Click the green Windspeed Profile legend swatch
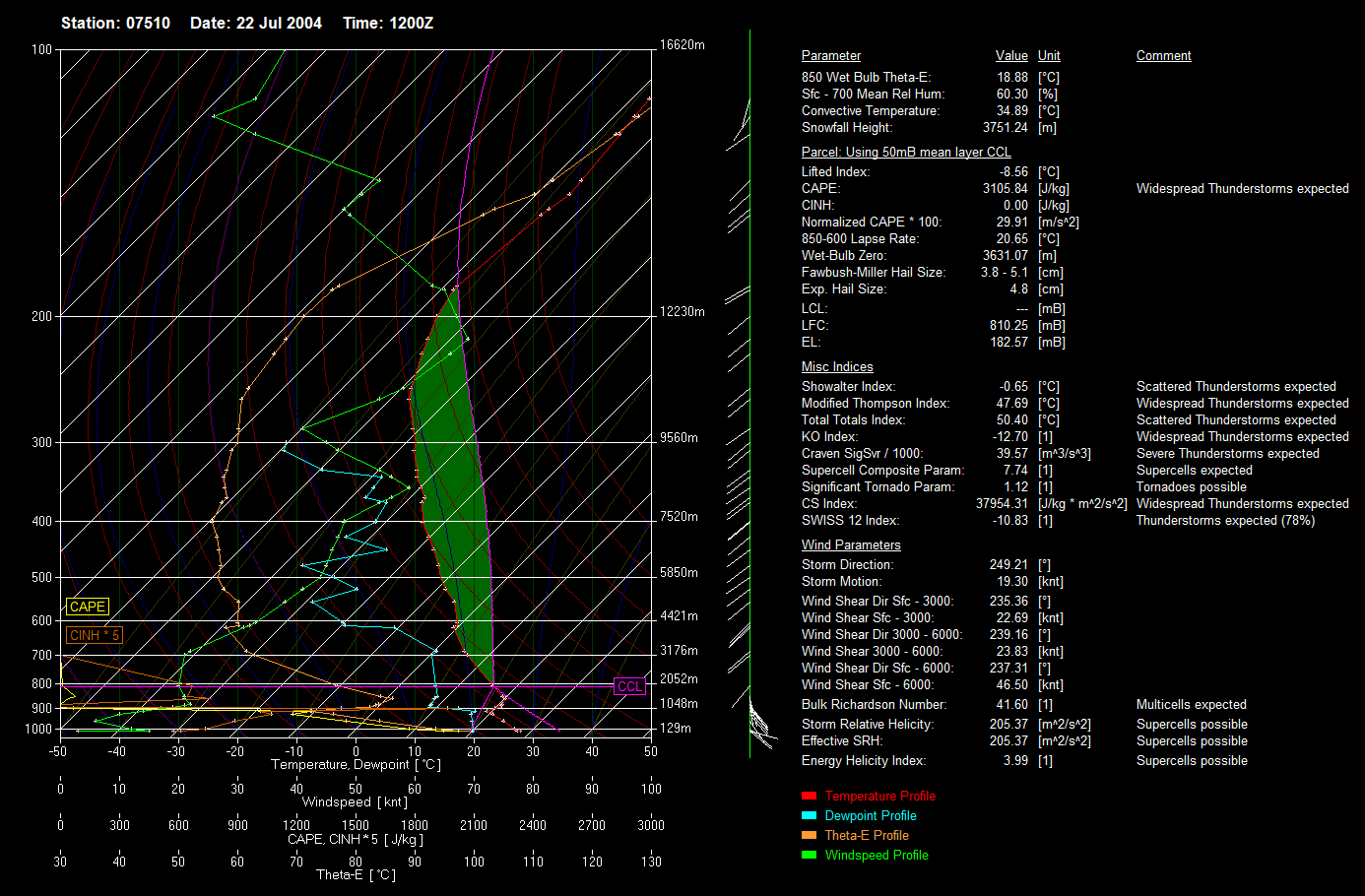 pos(809,855)
